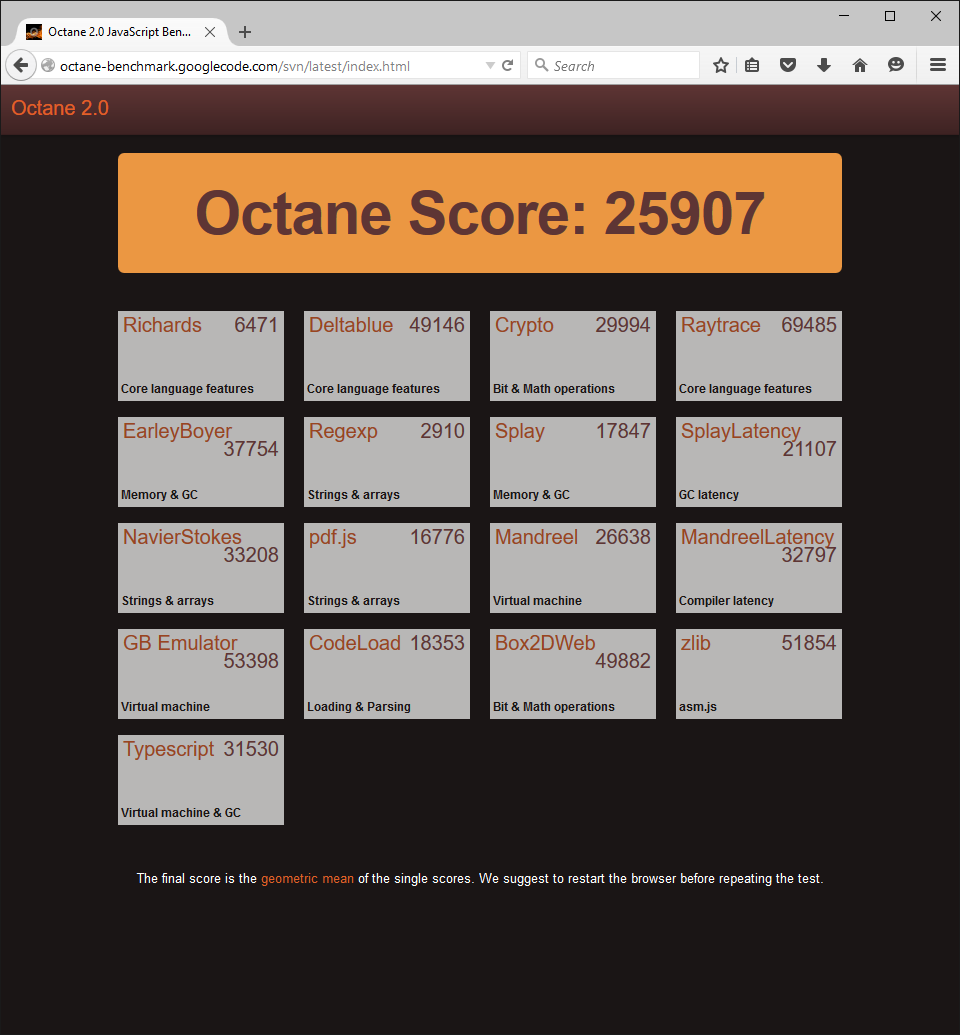
Task: Go back using the browser back arrow
Action: [x=21, y=65]
